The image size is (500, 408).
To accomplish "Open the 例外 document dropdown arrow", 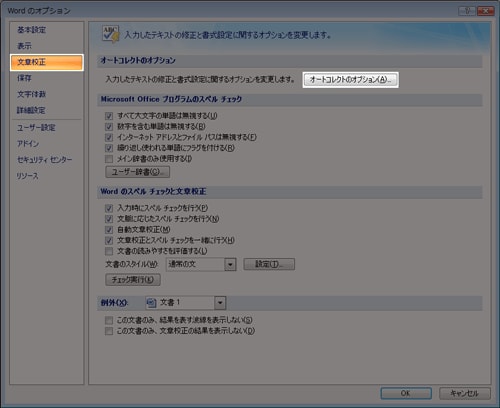I will tap(220, 303).
